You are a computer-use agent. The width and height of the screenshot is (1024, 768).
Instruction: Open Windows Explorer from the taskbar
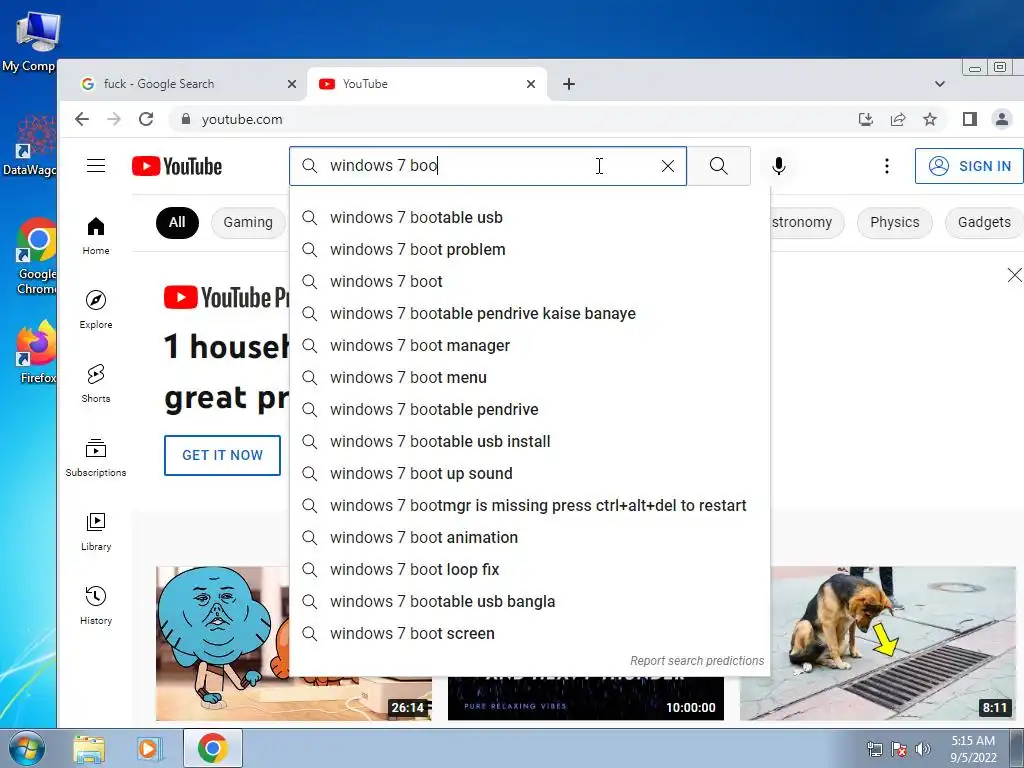(x=89, y=748)
